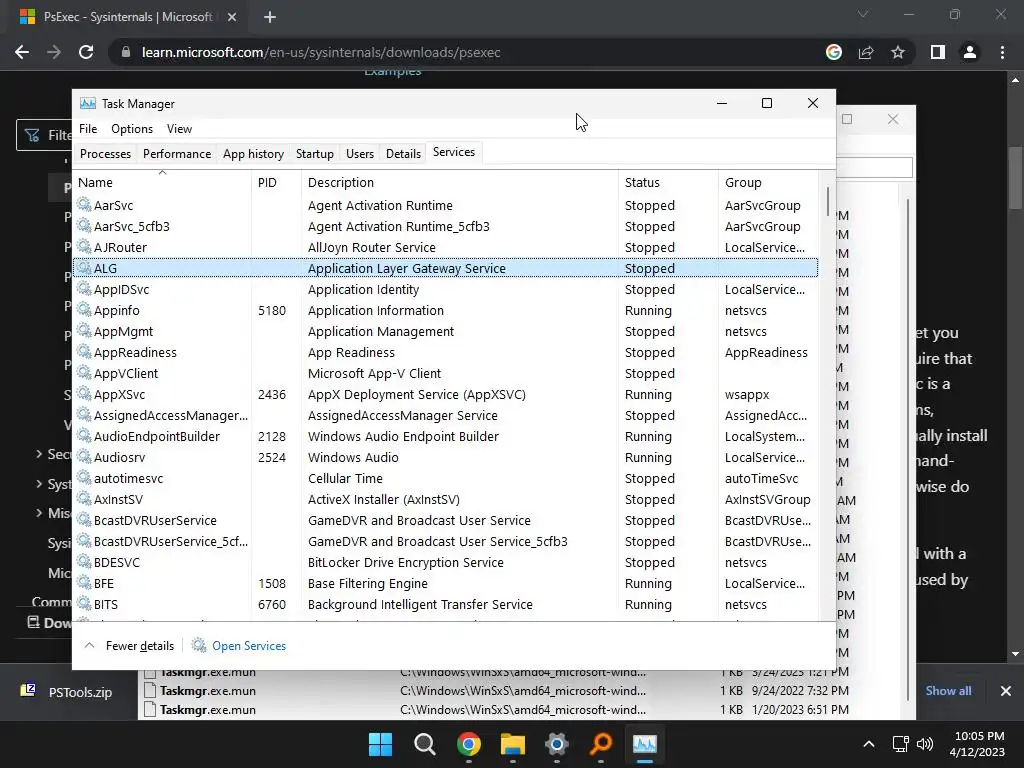Open the View menu in Task Manager
The image size is (1024, 768).
(x=179, y=129)
